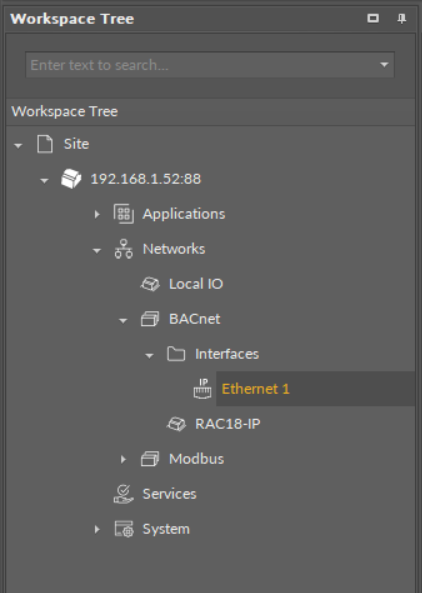This screenshot has height=593, width=422.
Task: Select the Ethernet 1 tree item
Action: (256, 389)
